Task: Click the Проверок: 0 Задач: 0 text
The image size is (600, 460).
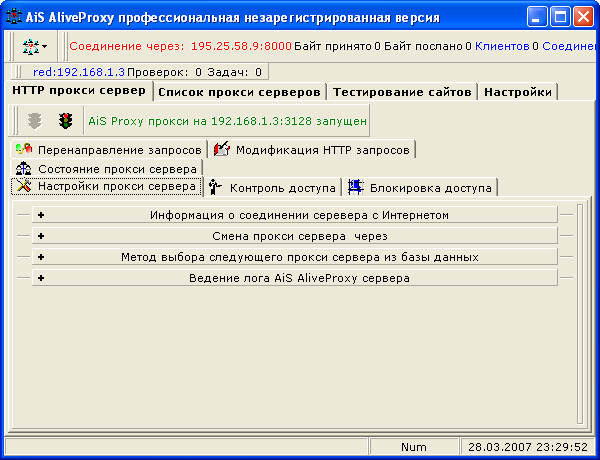Action: pyautogui.click(x=194, y=72)
